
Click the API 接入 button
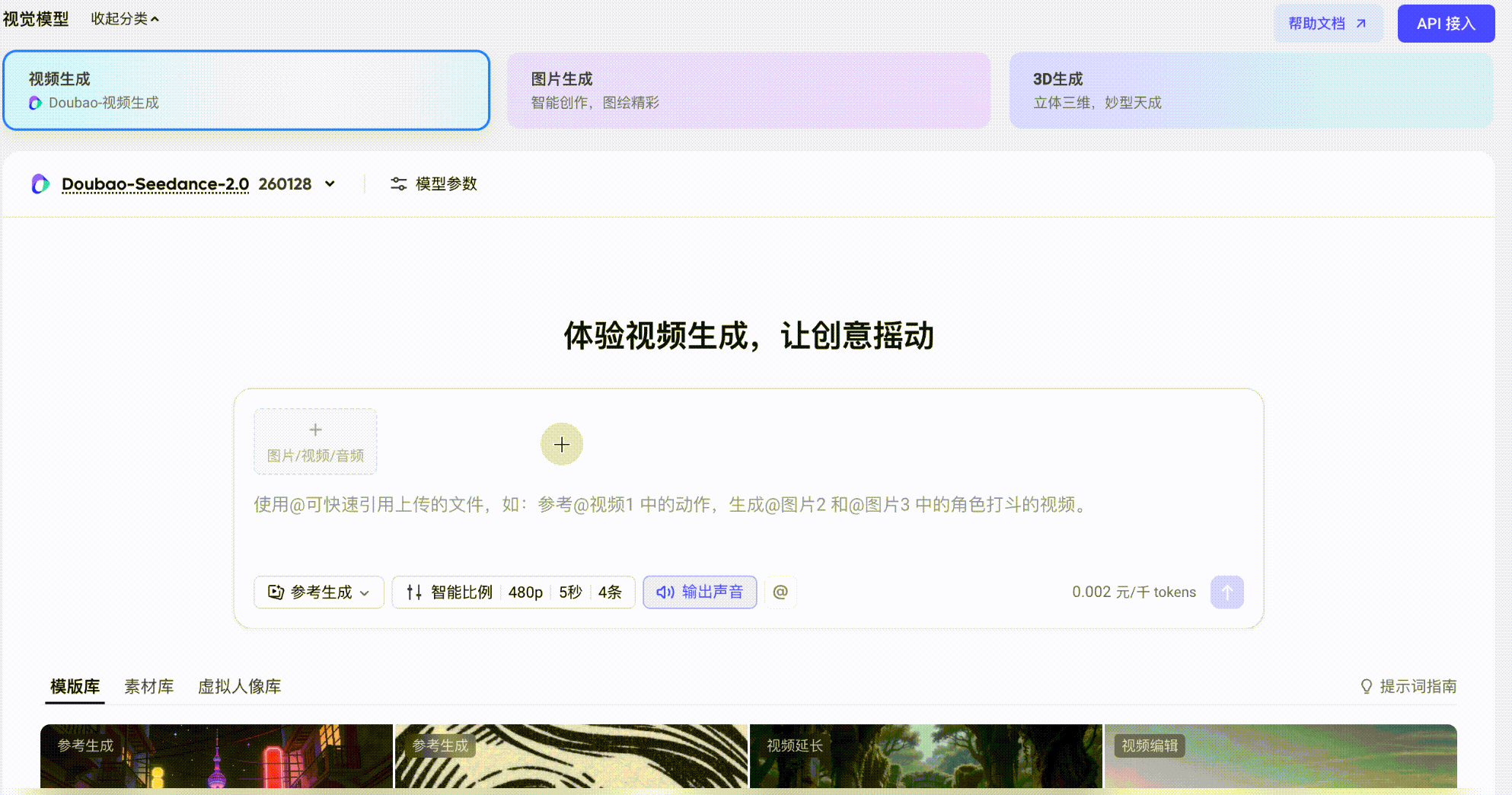click(1446, 24)
